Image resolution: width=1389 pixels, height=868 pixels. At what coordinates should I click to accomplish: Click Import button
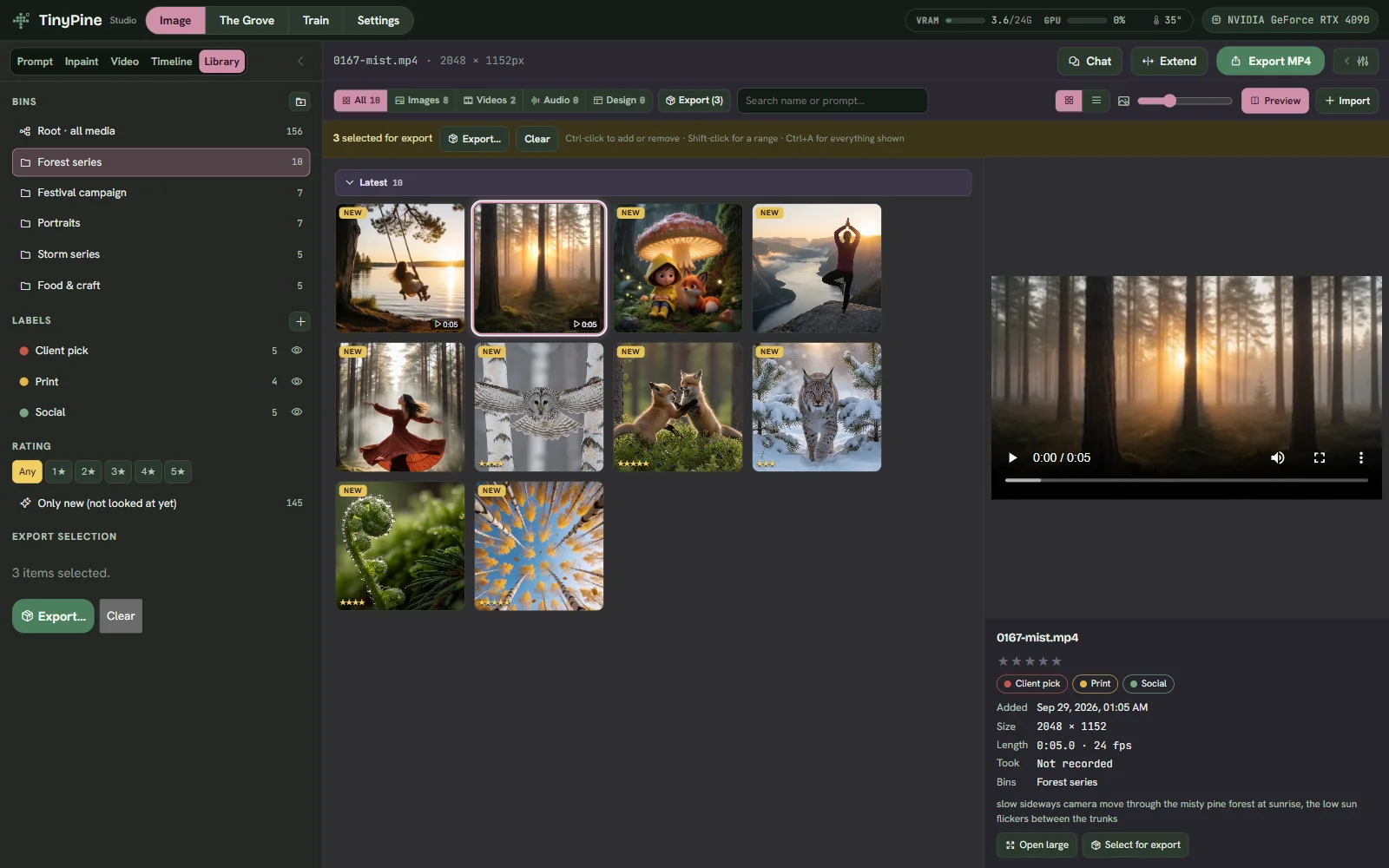point(1347,101)
